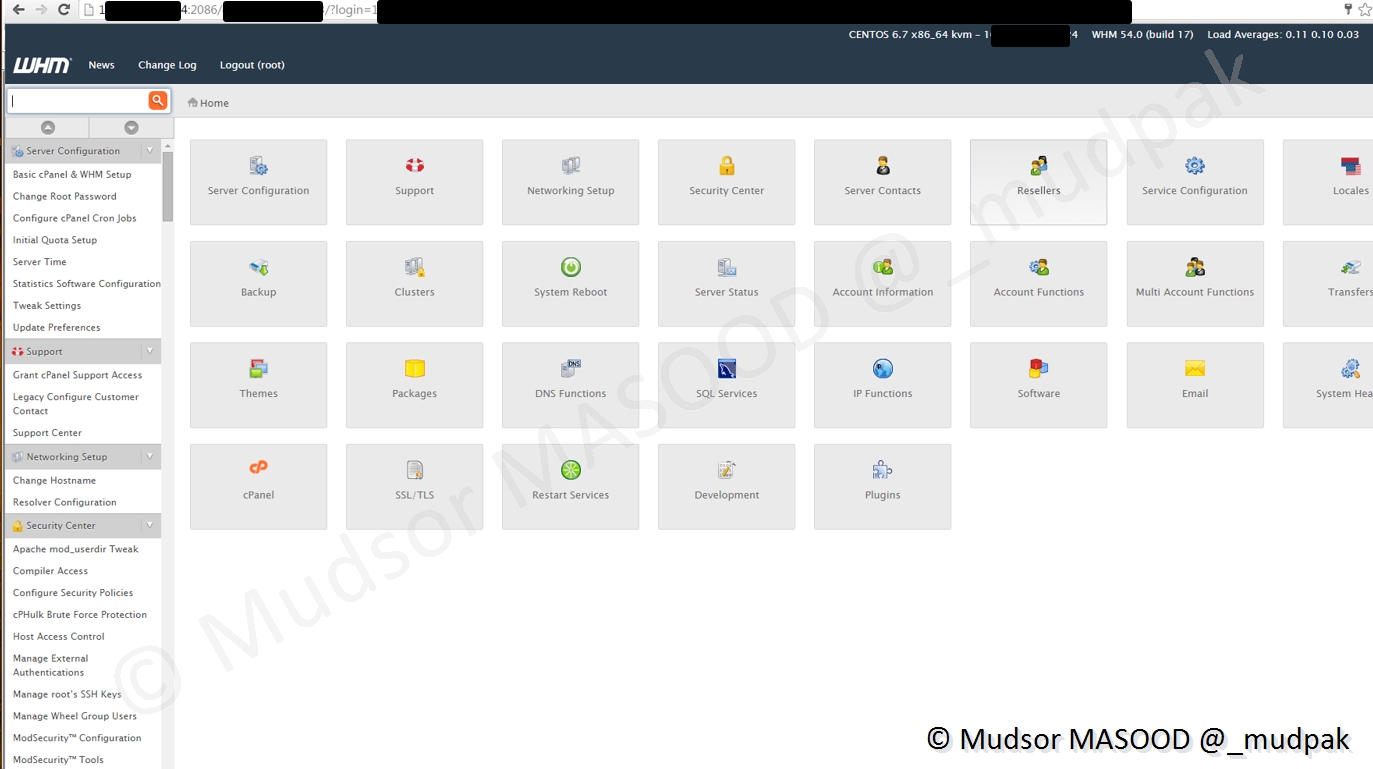Open the News menu item
This screenshot has width=1373, height=769.
(101, 65)
